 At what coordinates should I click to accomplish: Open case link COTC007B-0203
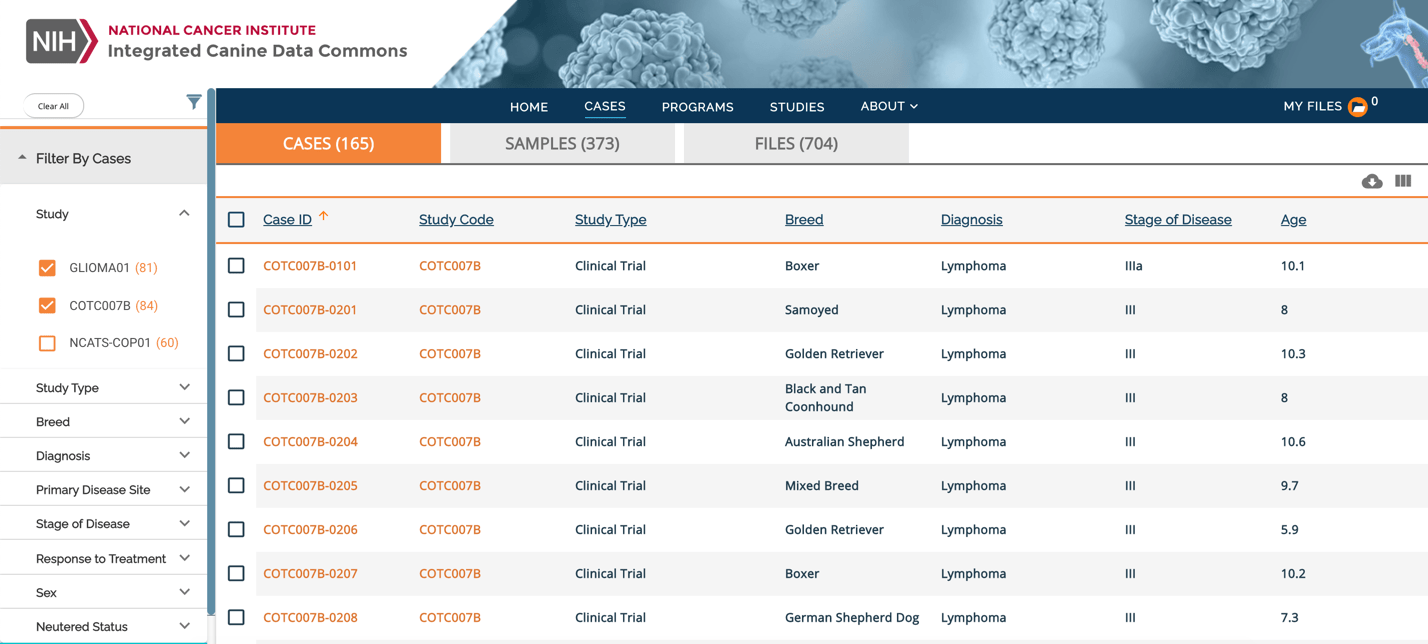(x=310, y=397)
